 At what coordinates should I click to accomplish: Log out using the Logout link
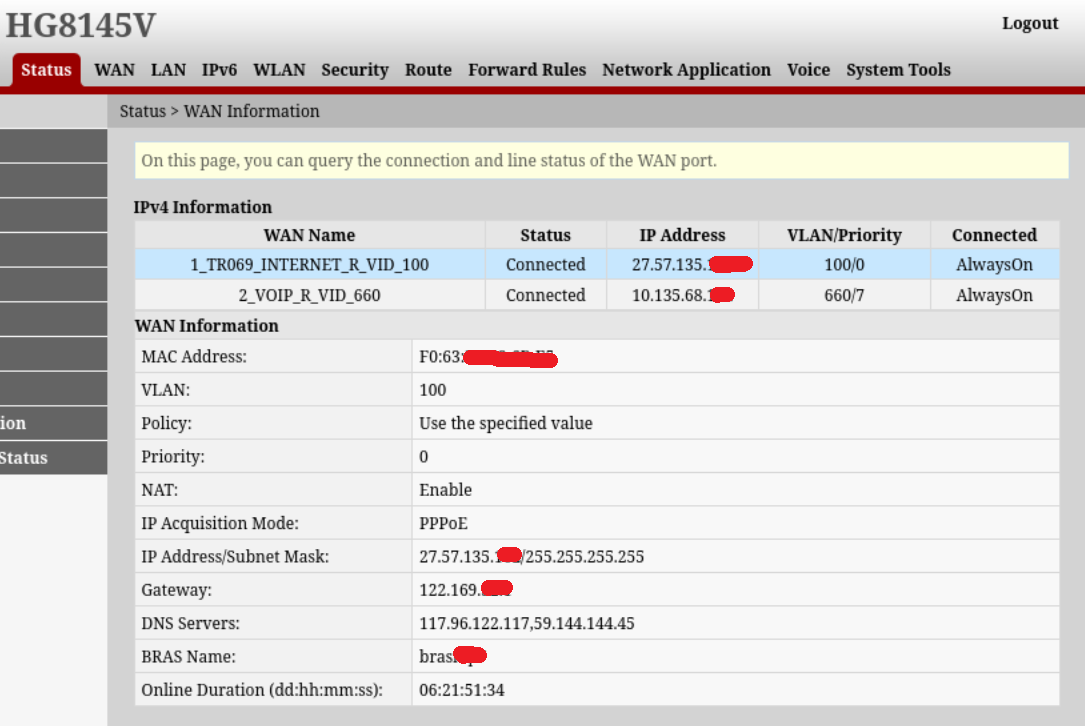click(x=1029, y=24)
